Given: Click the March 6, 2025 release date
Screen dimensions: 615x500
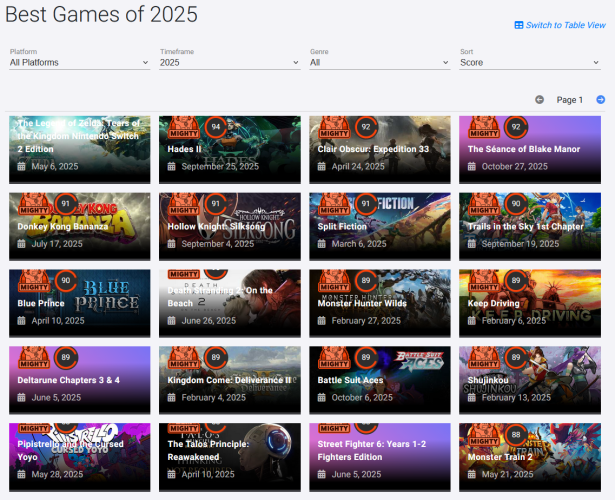Looking at the screenshot, I should coord(359,244).
